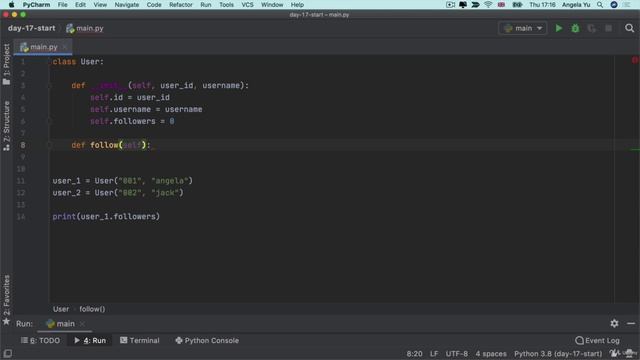This screenshot has width=640, height=360.
Task: Open Run panel settings gear
Action: (x=614, y=323)
